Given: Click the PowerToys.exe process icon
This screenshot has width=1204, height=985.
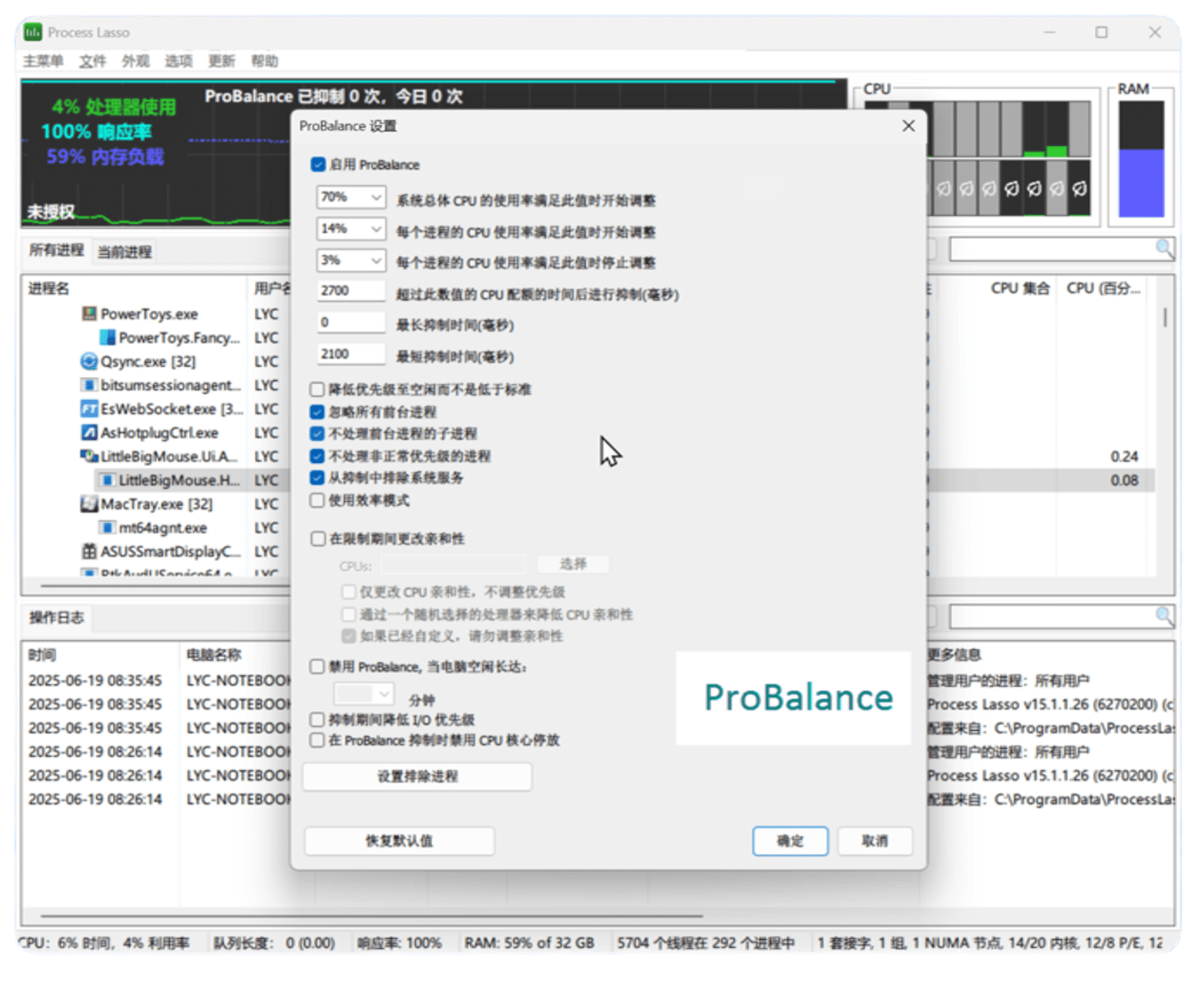Looking at the screenshot, I should tap(89, 314).
